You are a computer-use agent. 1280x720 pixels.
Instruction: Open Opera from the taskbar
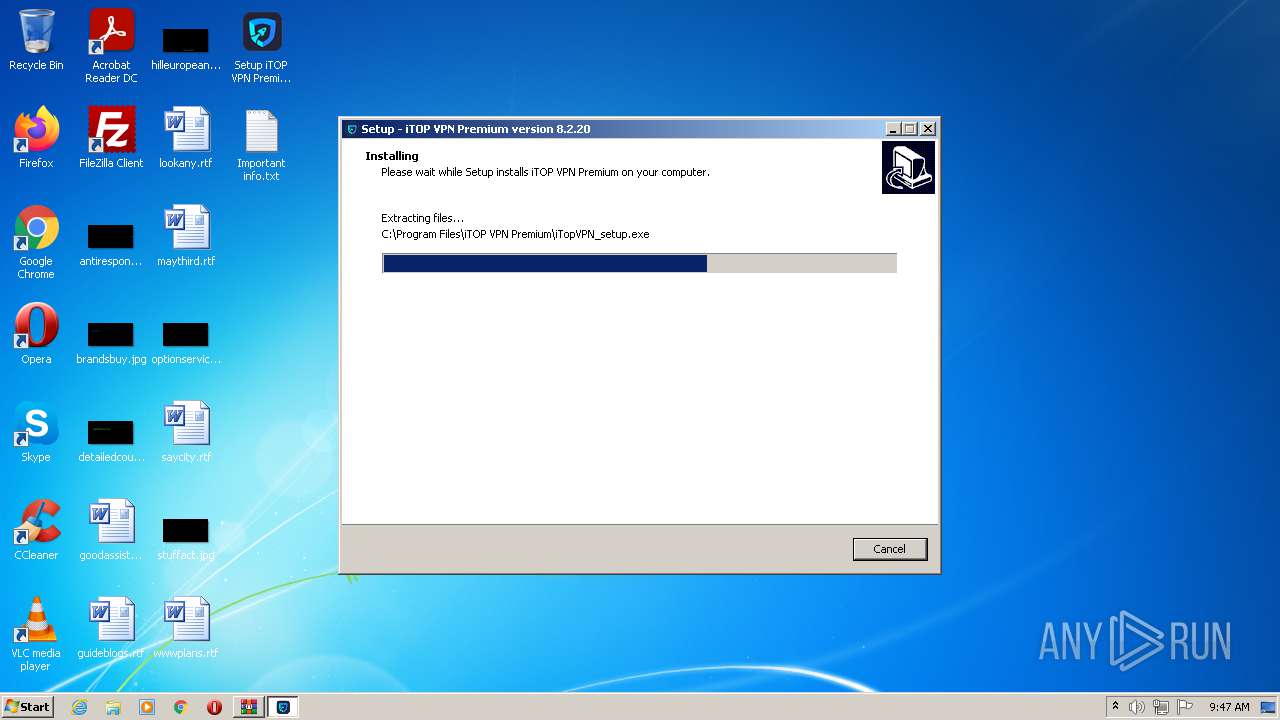214,707
